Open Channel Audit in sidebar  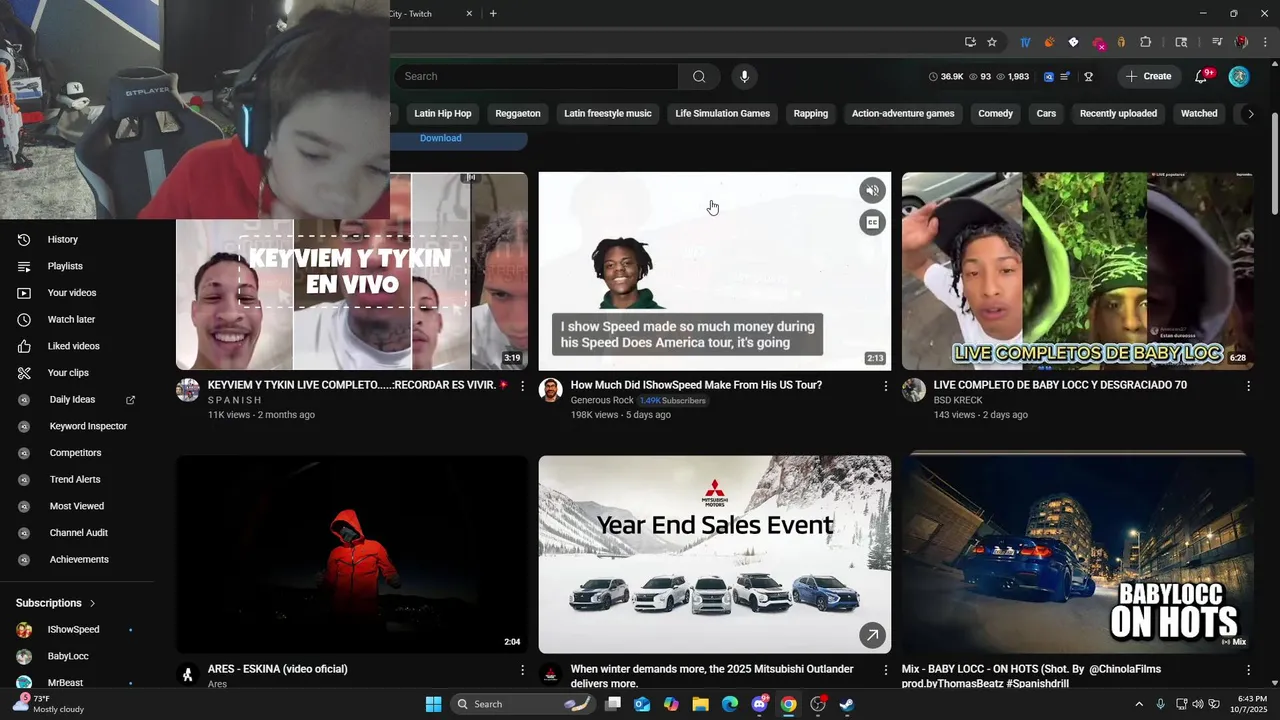(77, 533)
